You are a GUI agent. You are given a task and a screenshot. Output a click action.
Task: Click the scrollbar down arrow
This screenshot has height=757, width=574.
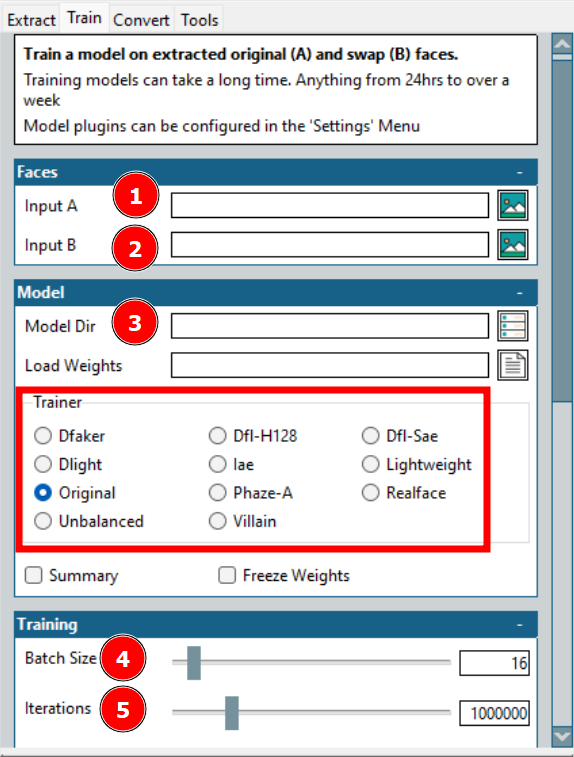click(x=562, y=737)
